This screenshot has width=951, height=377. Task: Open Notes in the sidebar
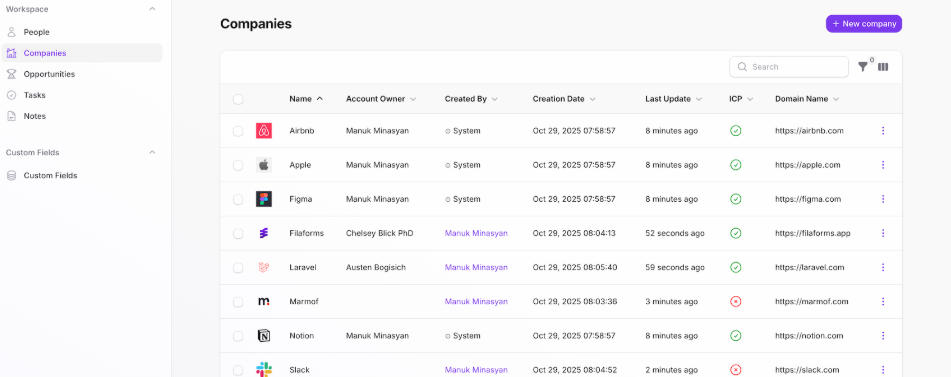(82, 116)
